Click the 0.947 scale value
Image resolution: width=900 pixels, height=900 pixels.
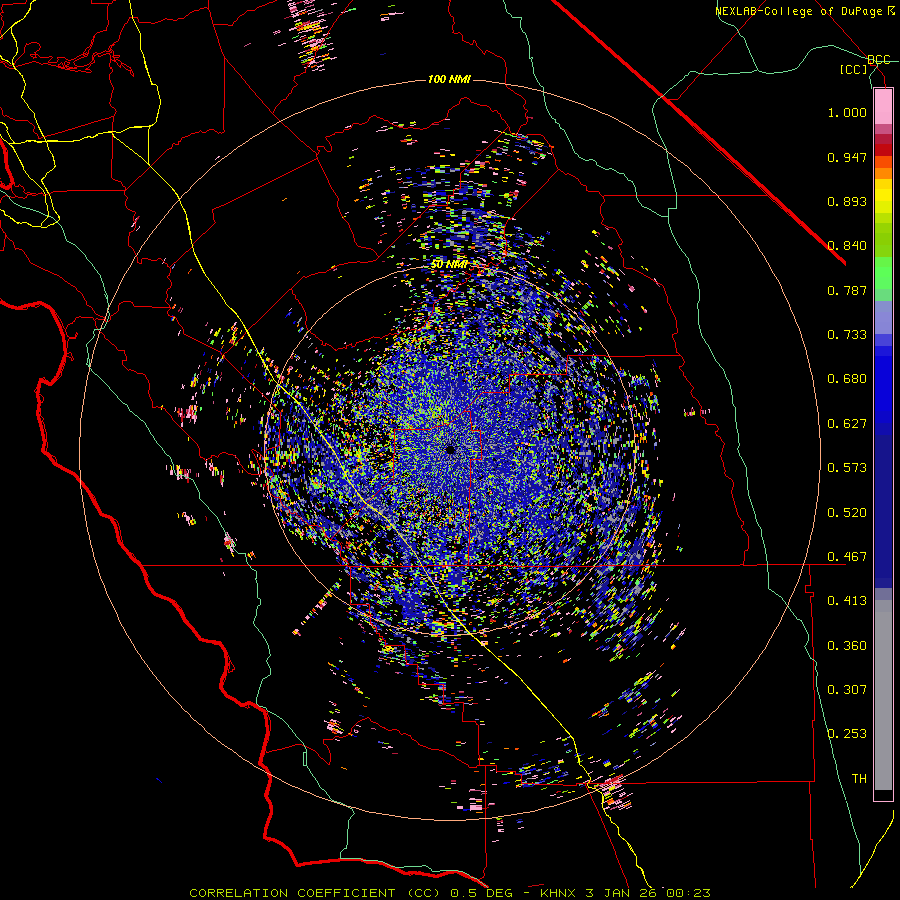coord(847,157)
